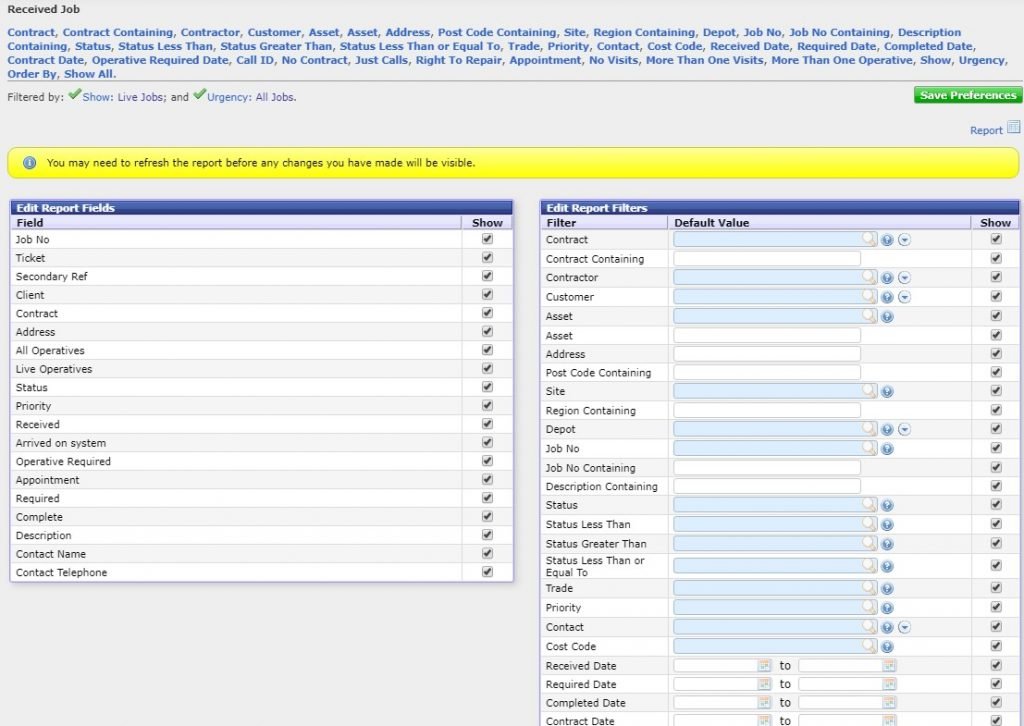Click the Save Preferences button
This screenshot has width=1024, height=726.
[x=968, y=95]
